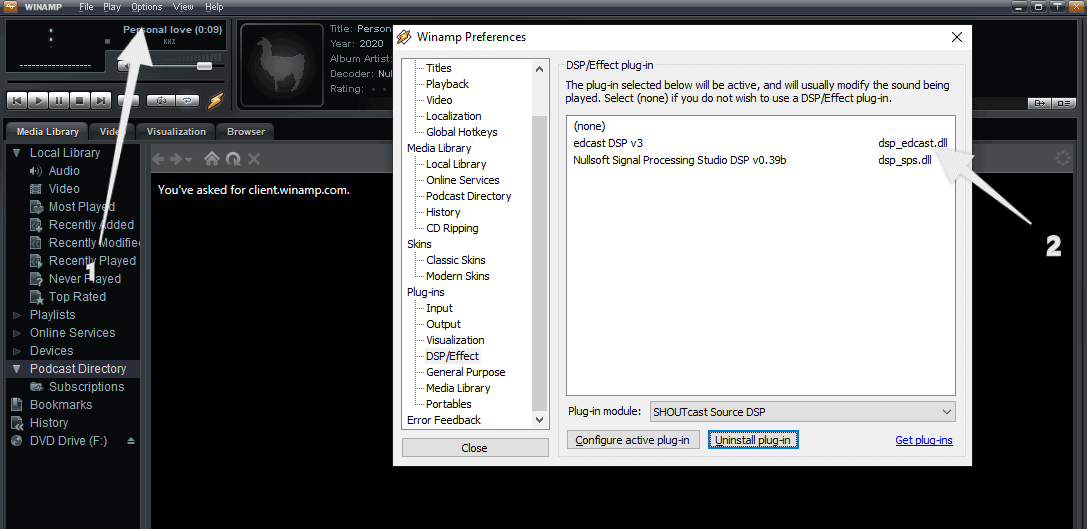1087x529 pixels.
Task: Pause the current track
Action: click(59, 101)
